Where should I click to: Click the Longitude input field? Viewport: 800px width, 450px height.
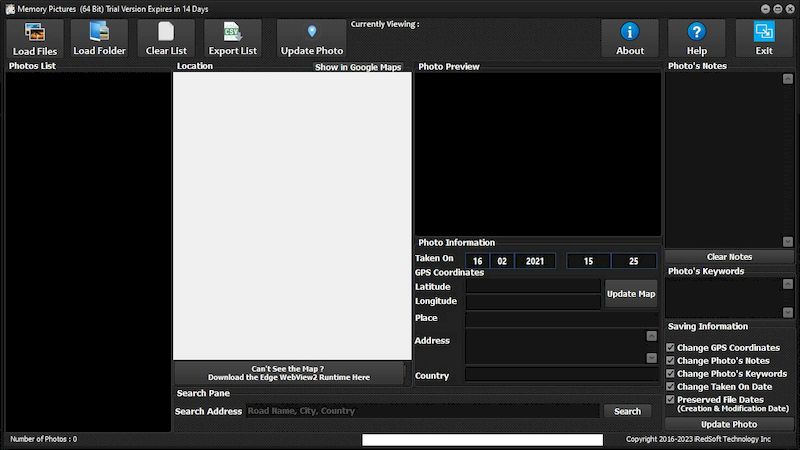(x=533, y=302)
